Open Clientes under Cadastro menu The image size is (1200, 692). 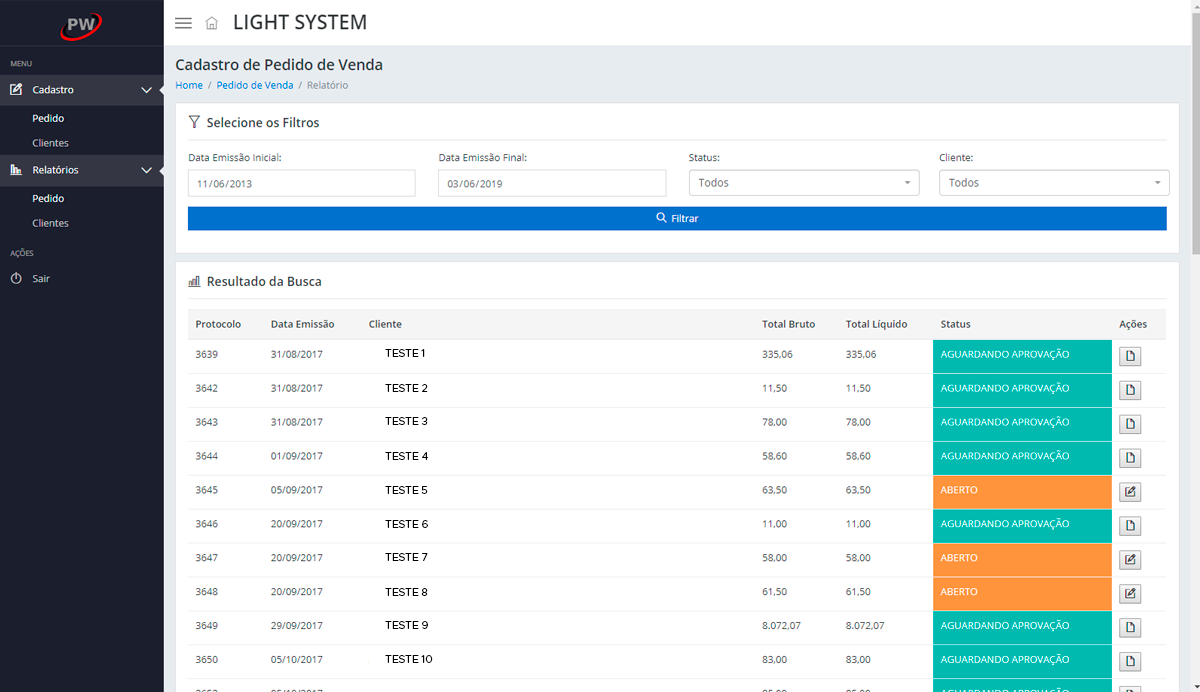coord(51,143)
